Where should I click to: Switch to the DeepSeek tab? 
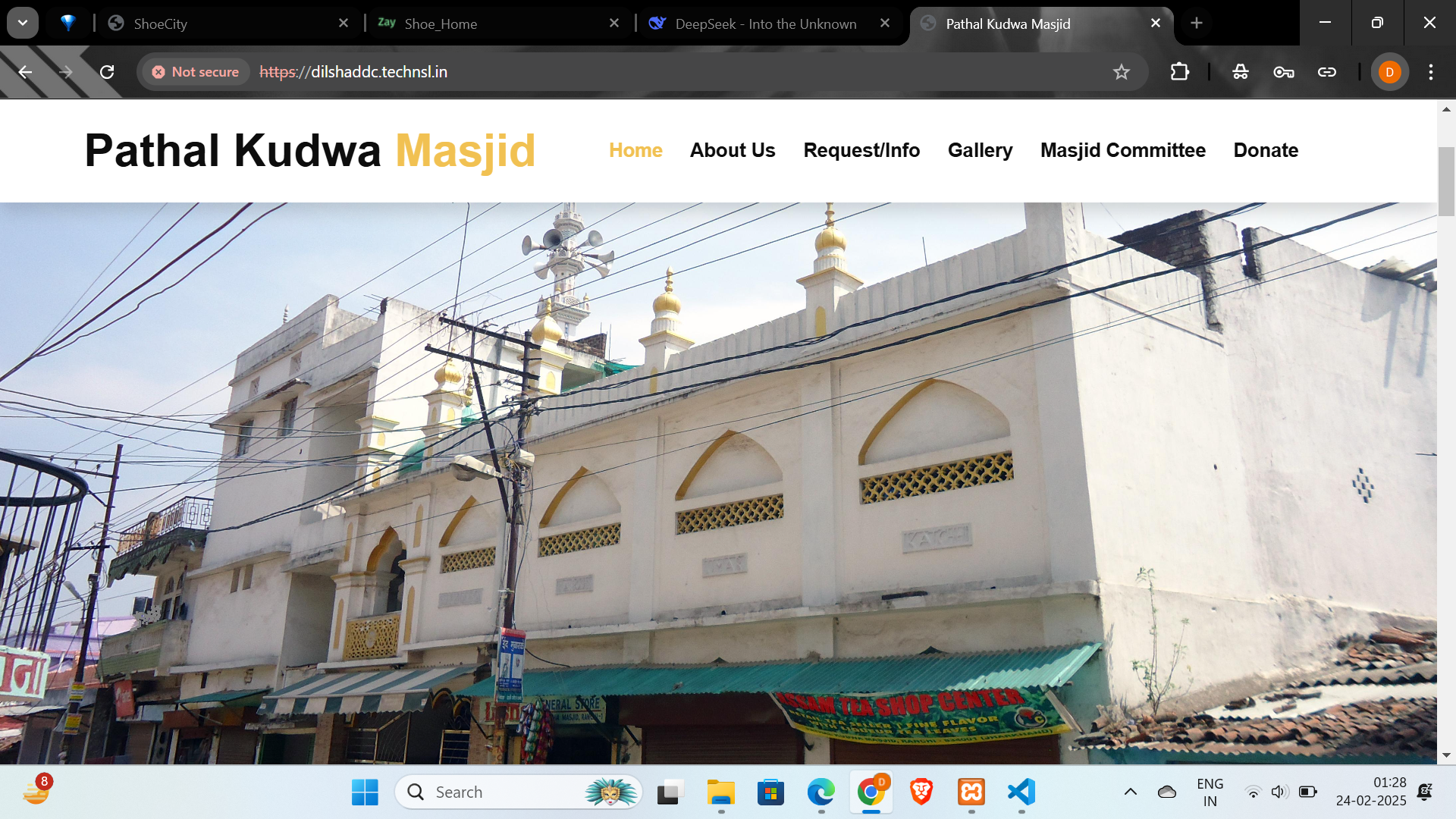tap(766, 24)
